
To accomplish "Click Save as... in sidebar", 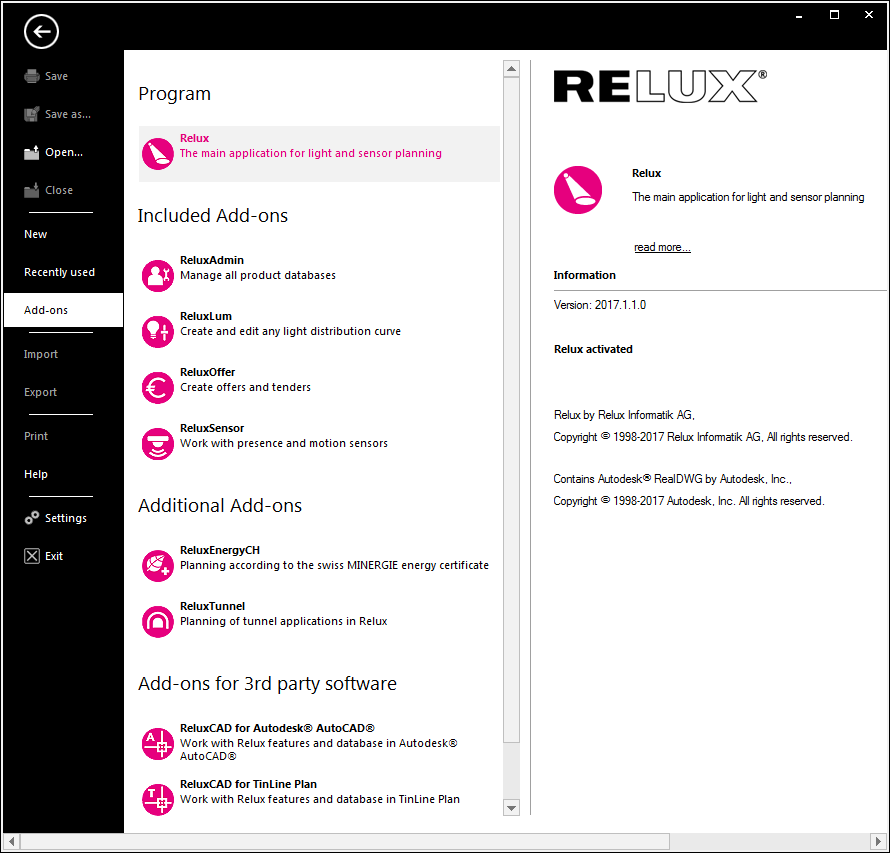I will (x=68, y=114).
